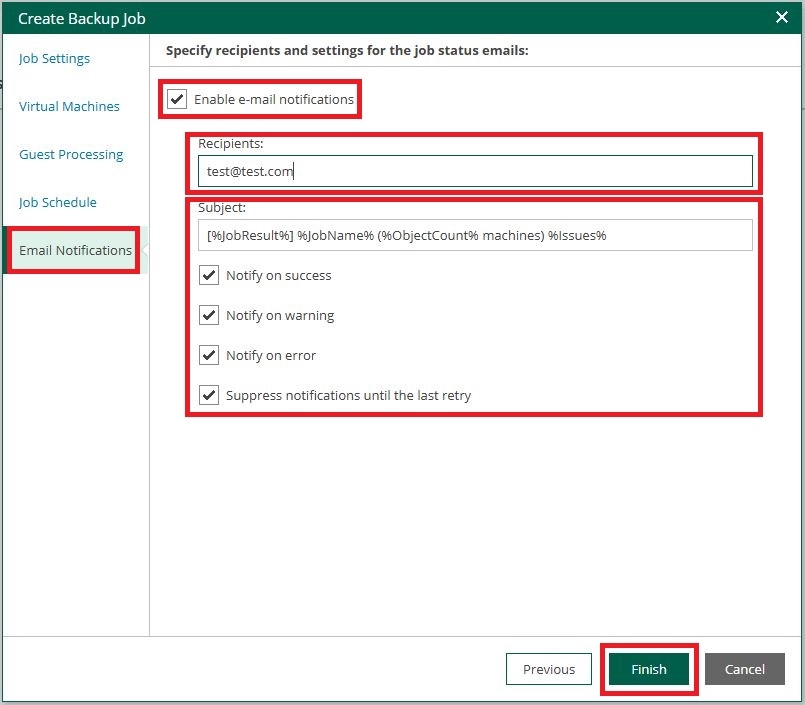Toggle Enable e-mail notifications checkbox
Image resolution: width=805 pixels, height=705 pixels.
[x=177, y=99]
